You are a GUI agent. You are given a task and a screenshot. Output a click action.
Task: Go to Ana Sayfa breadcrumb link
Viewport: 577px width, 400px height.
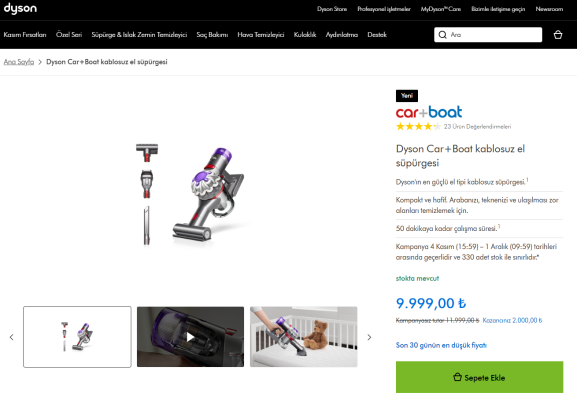19,62
